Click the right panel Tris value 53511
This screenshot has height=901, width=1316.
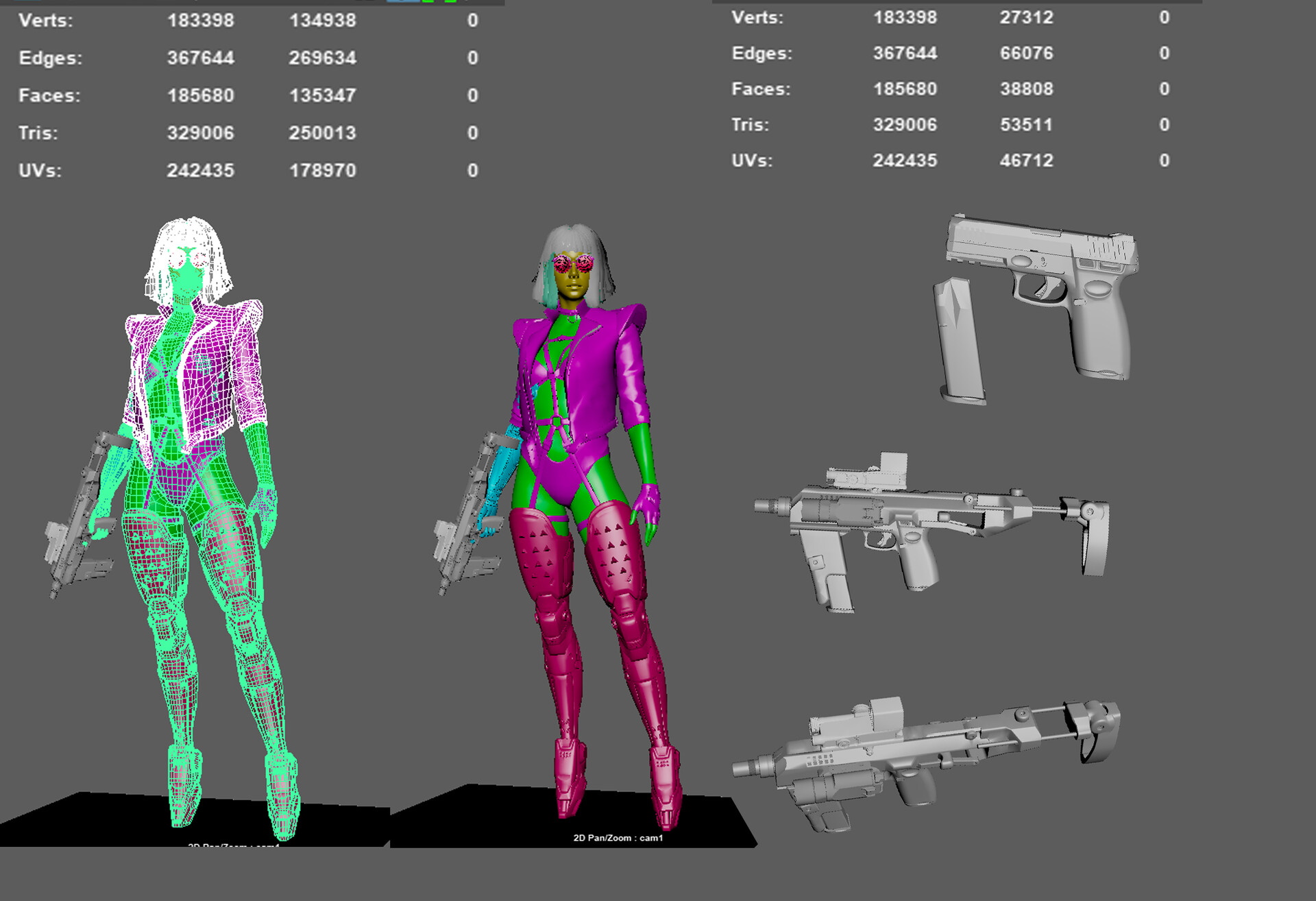click(1025, 125)
